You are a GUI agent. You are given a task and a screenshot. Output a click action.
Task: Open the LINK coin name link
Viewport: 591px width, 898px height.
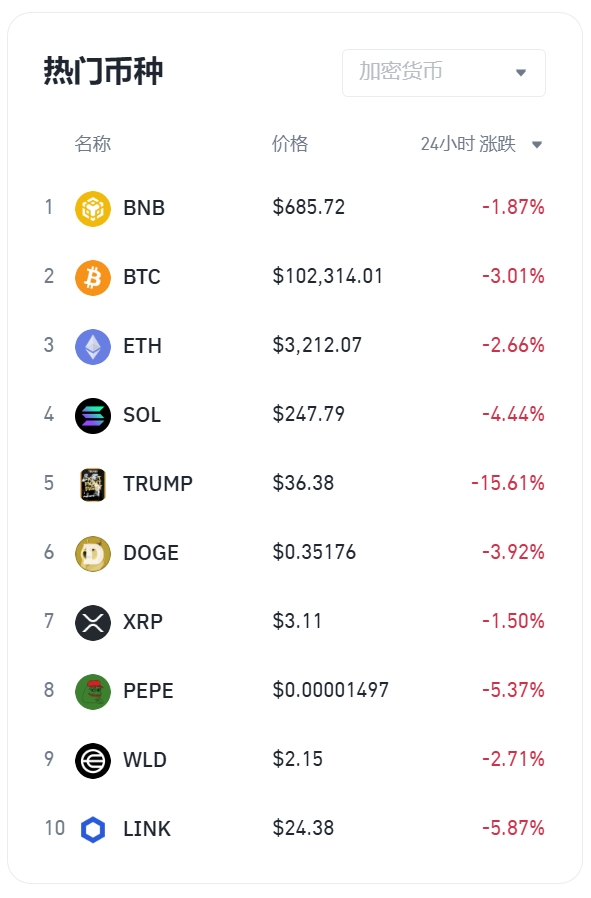coord(147,829)
